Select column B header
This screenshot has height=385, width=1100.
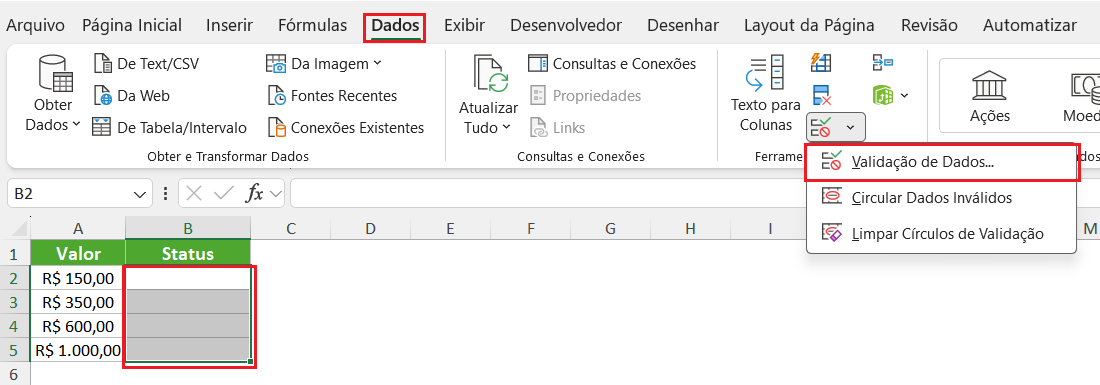tap(188, 228)
